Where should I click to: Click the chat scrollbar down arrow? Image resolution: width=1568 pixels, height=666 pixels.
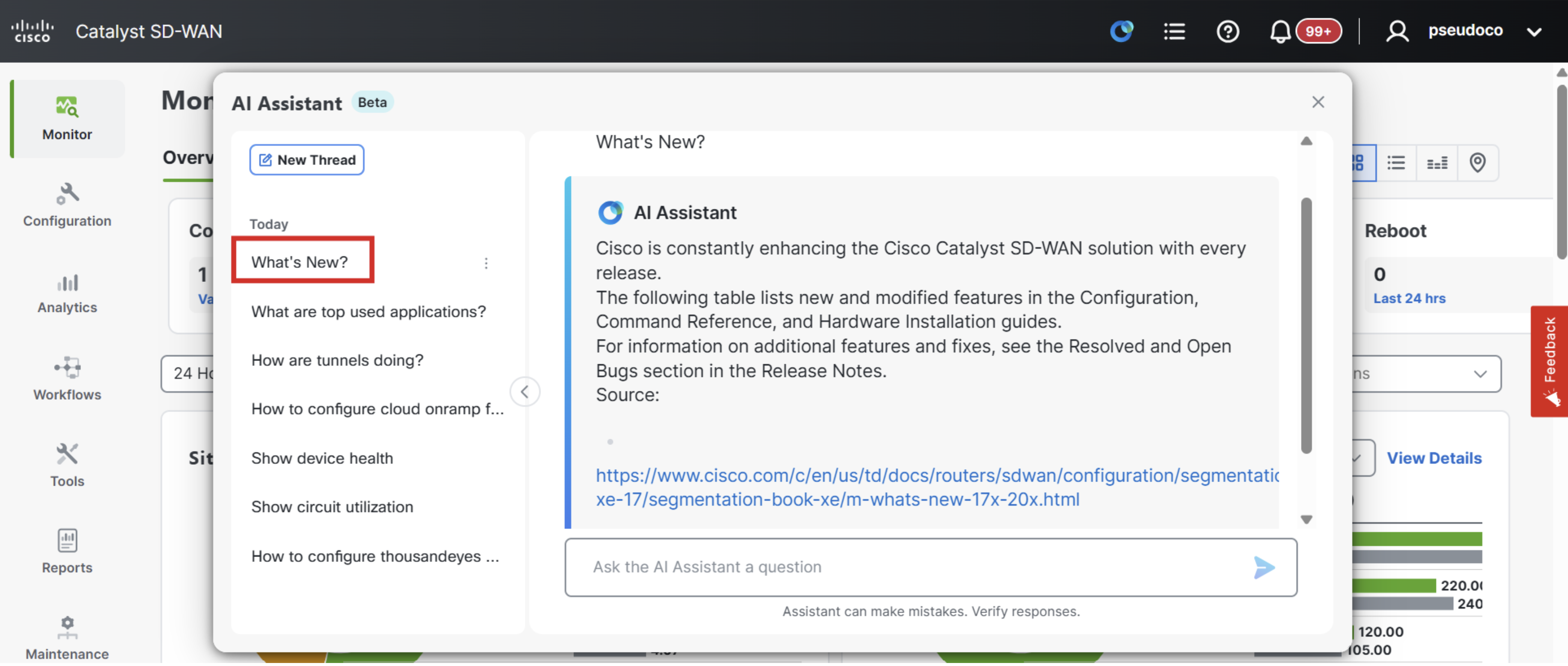click(x=1306, y=520)
